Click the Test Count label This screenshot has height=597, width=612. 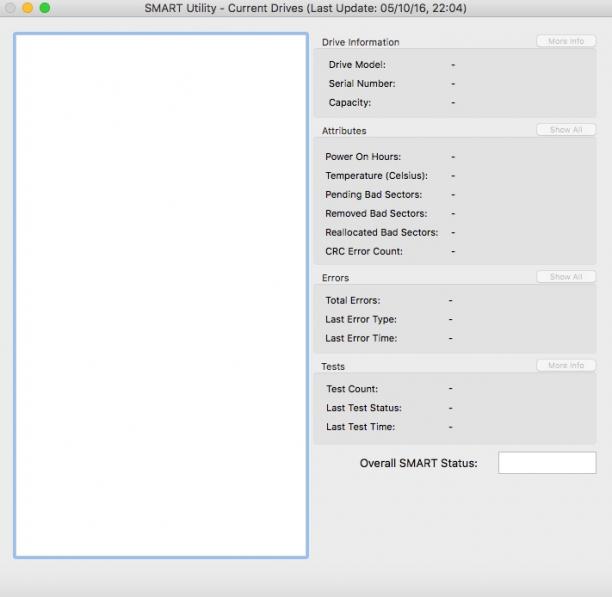(x=352, y=389)
